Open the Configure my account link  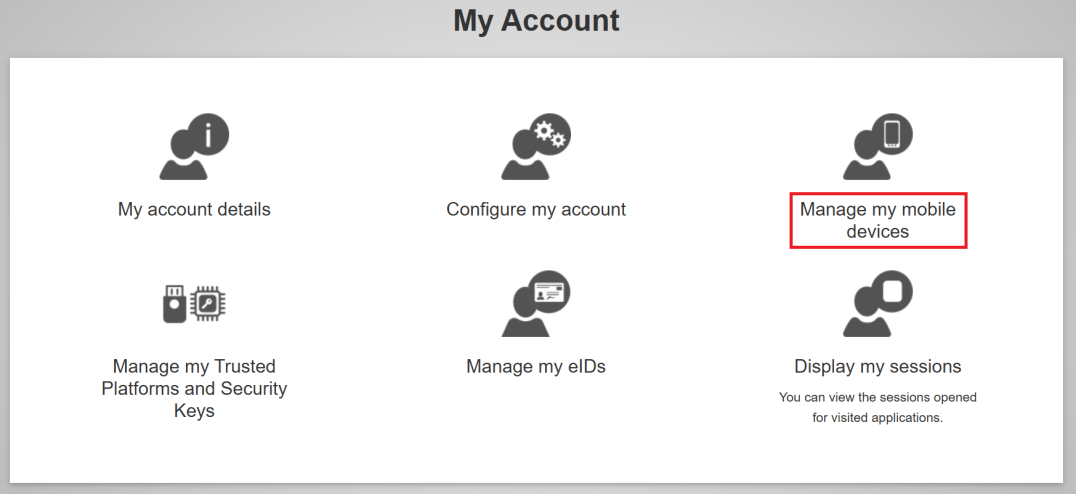point(536,210)
